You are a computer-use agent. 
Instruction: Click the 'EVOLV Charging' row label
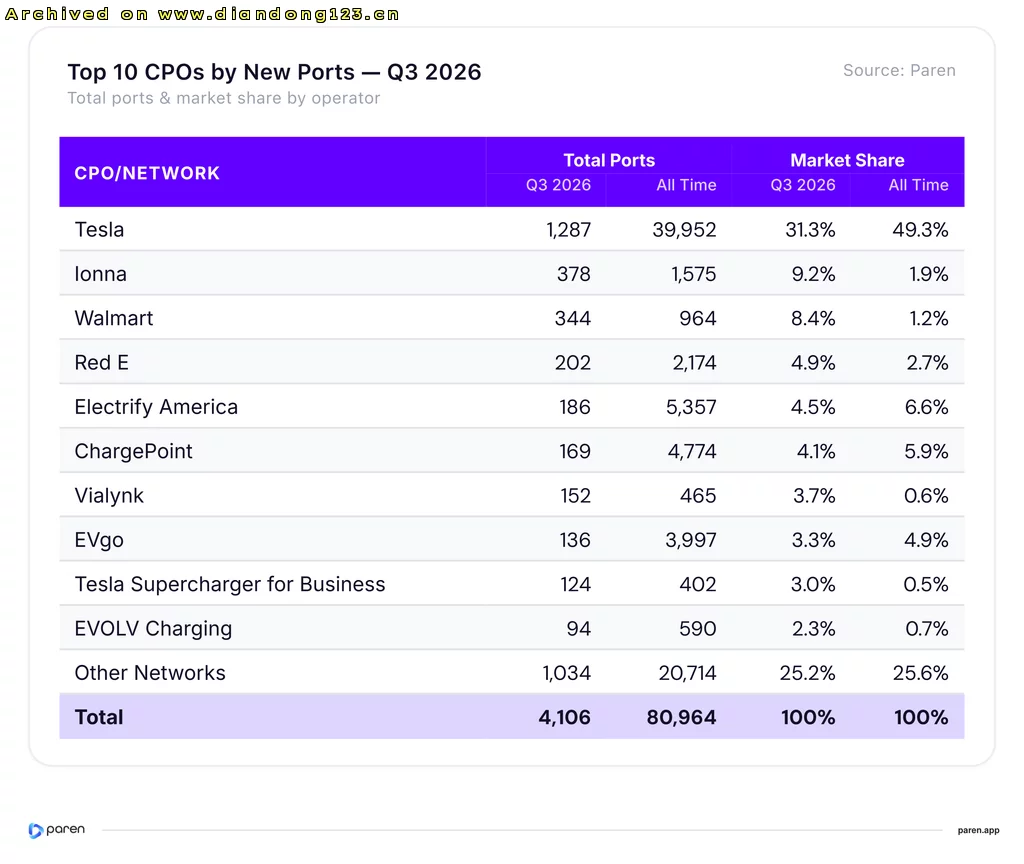tap(153, 629)
